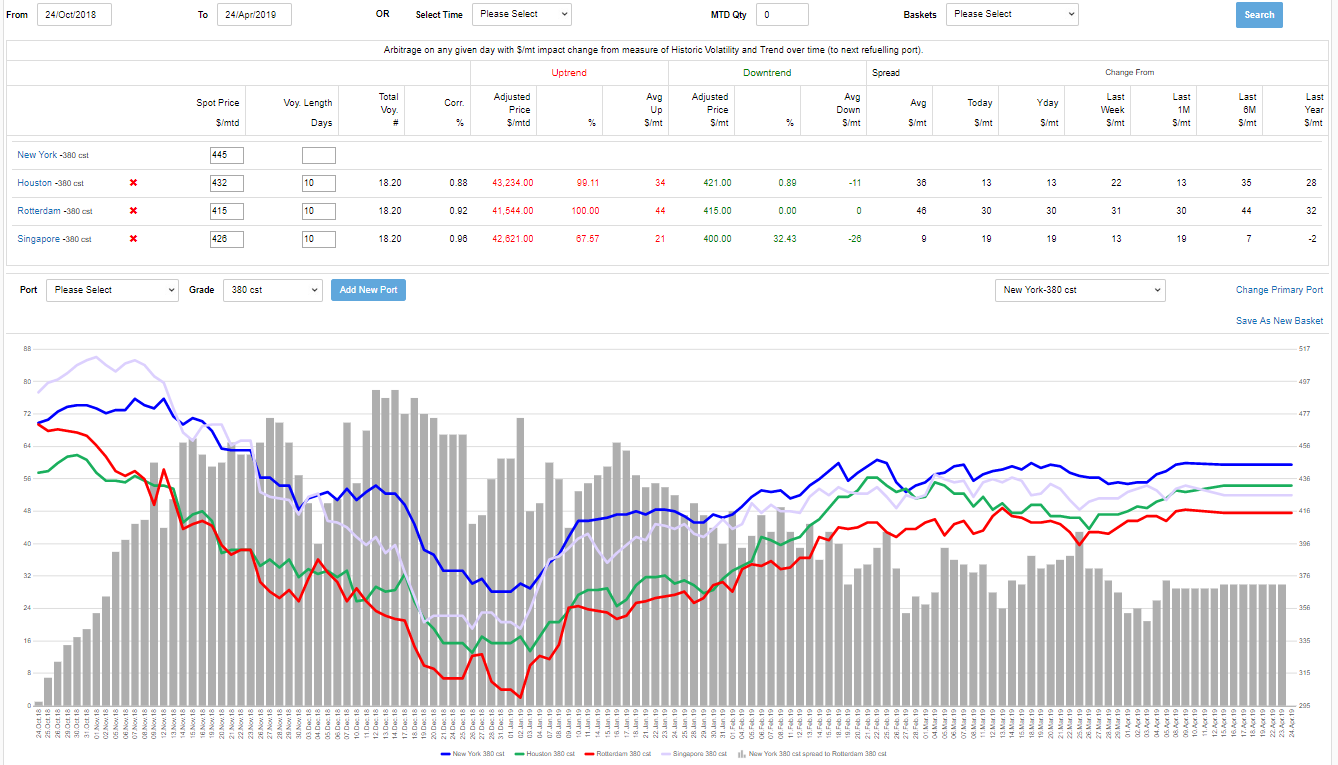Select Houston downtrend adjusted price 421.00

coord(717,183)
